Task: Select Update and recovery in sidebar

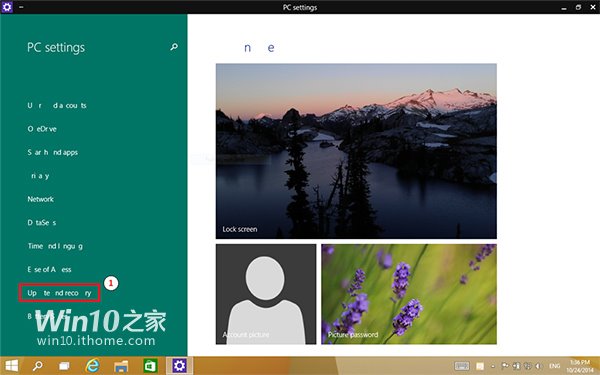Action: [60, 293]
